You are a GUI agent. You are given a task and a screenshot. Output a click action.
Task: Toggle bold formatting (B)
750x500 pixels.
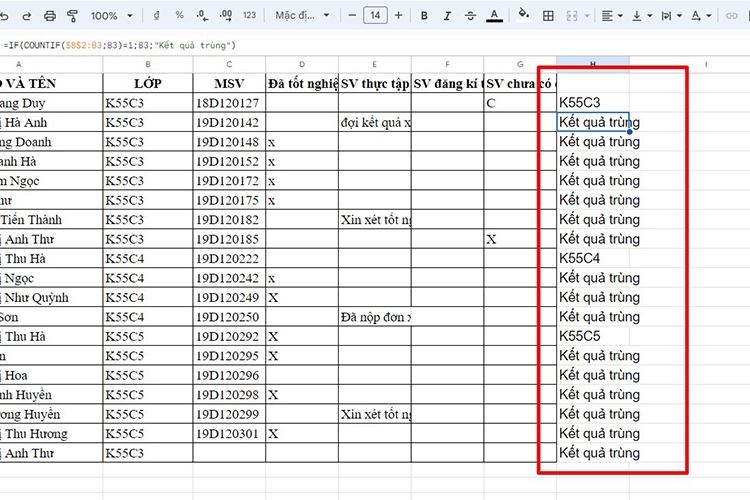[x=424, y=16]
